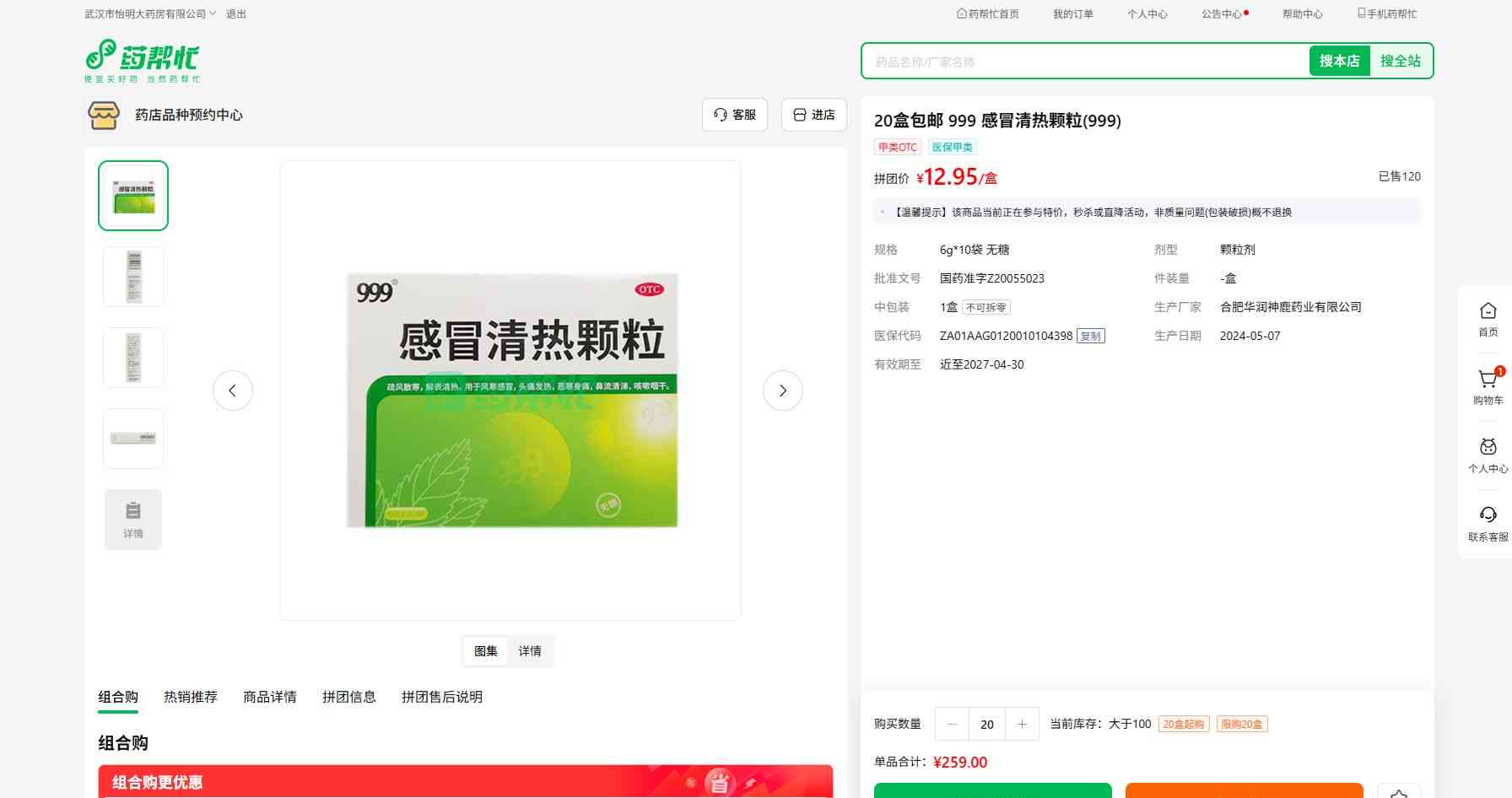The height and width of the screenshot is (798, 1512).
Task: Click the 复制 button next to 医保代码
Action: coord(1090,336)
